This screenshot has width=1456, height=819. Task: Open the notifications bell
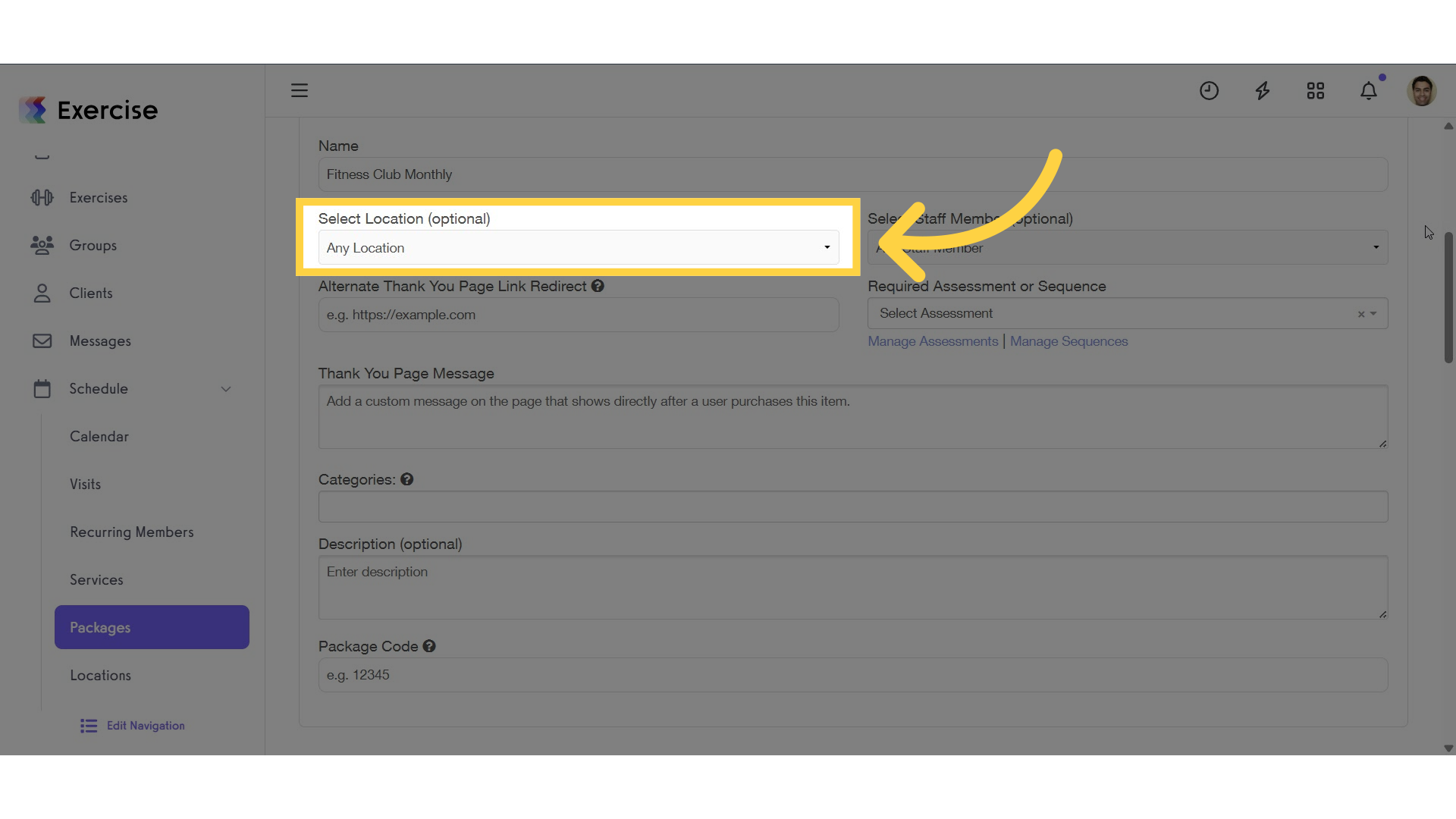pos(1369,91)
